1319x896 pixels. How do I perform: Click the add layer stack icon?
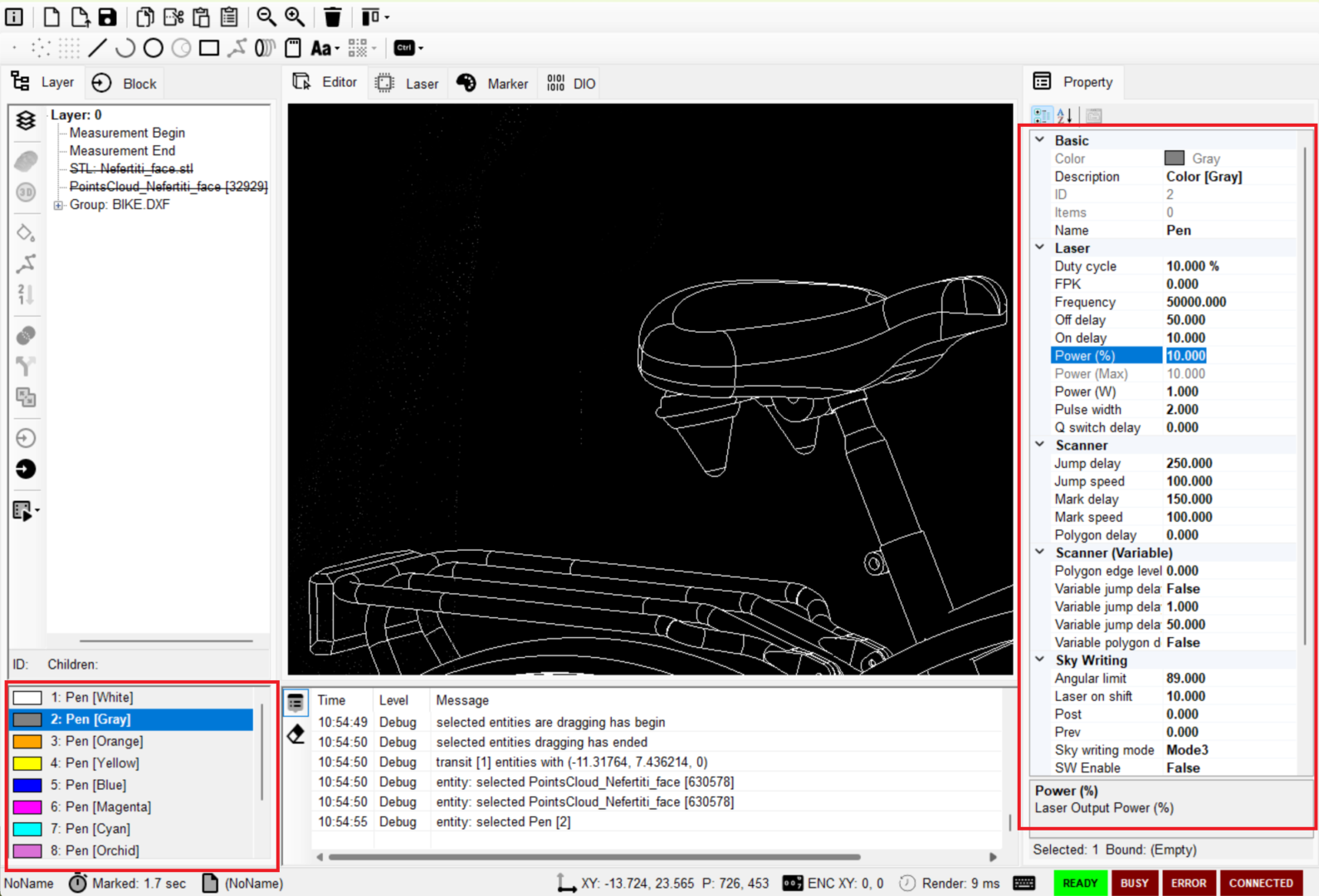coord(26,120)
